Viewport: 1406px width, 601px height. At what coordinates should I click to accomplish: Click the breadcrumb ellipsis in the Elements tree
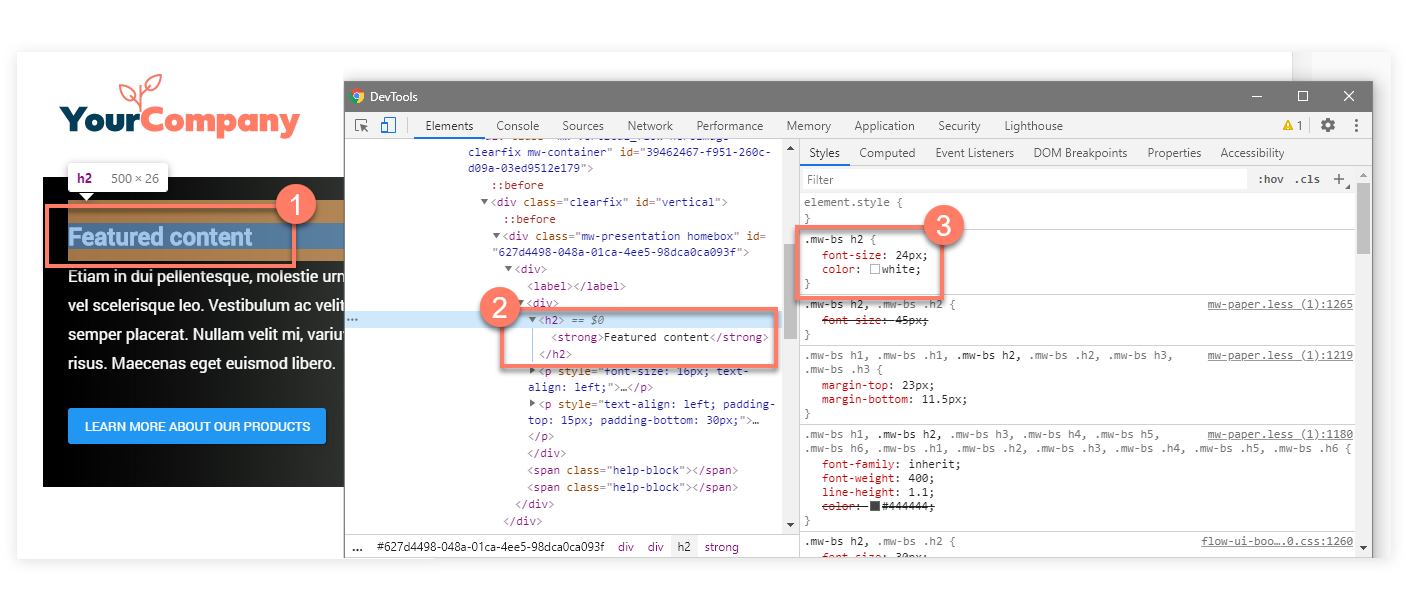[x=352, y=318]
